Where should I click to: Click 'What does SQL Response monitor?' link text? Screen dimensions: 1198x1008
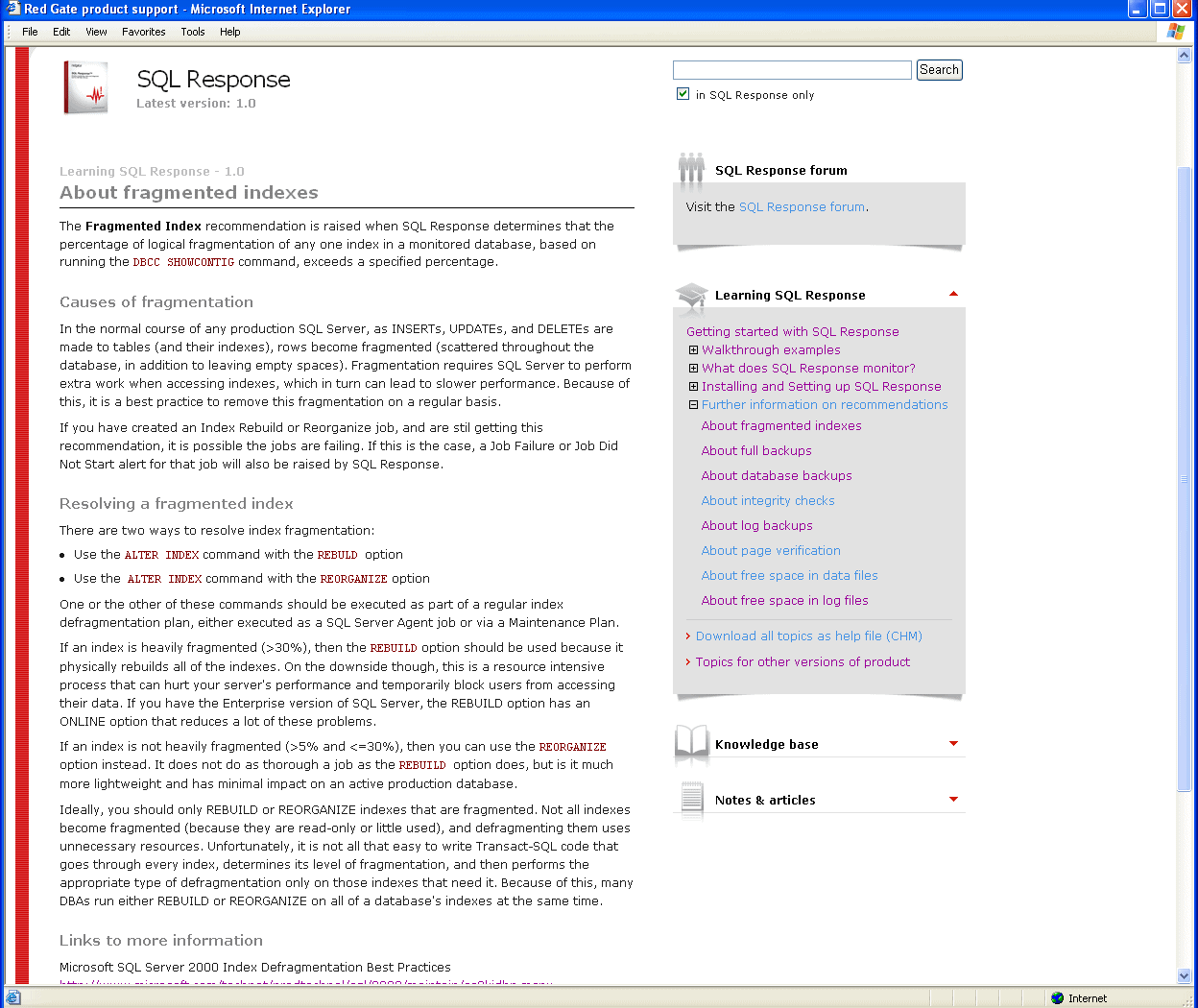(808, 368)
